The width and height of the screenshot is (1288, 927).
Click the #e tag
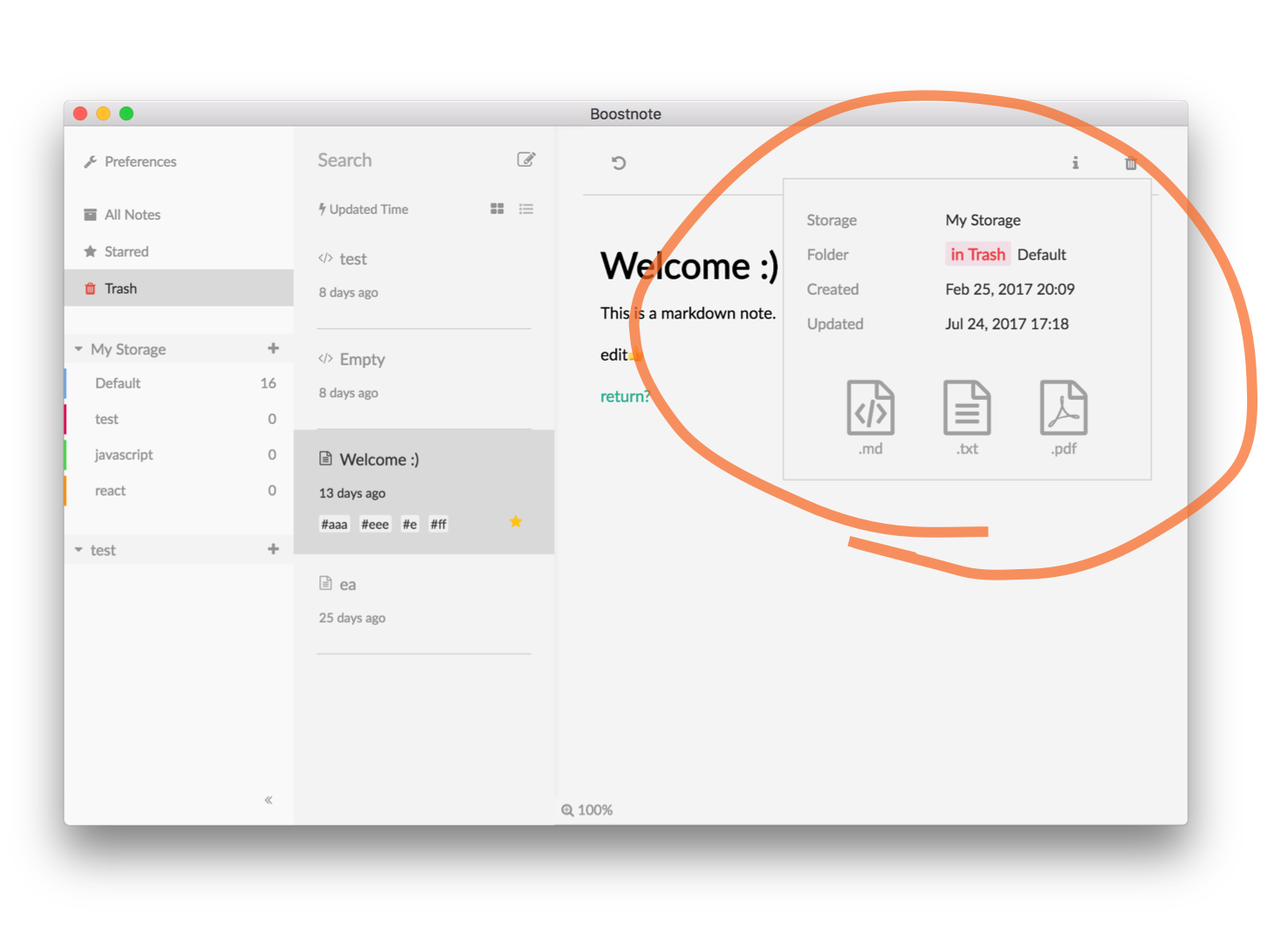[x=410, y=524]
